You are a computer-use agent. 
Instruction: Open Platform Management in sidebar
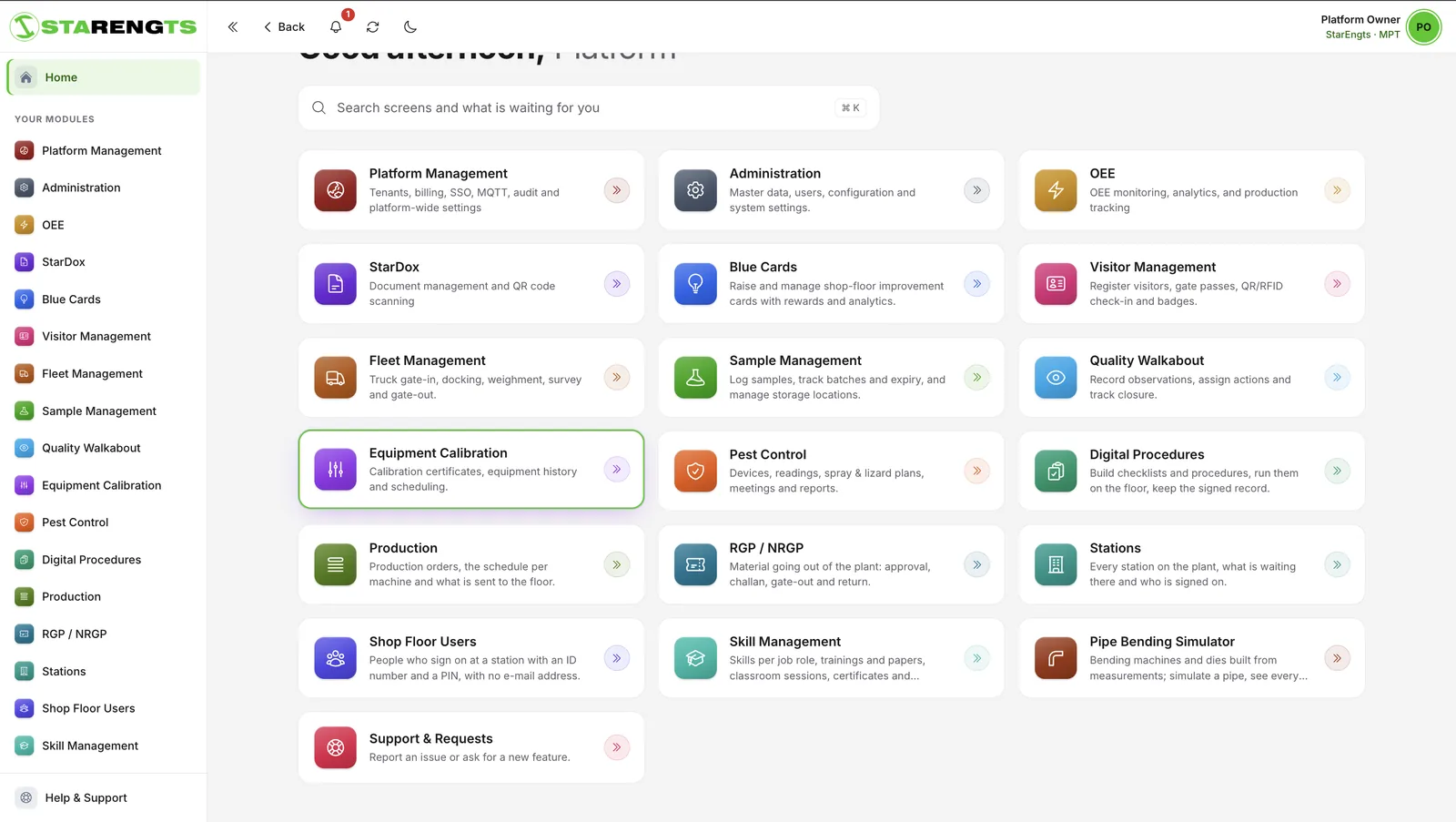click(103, 151)
